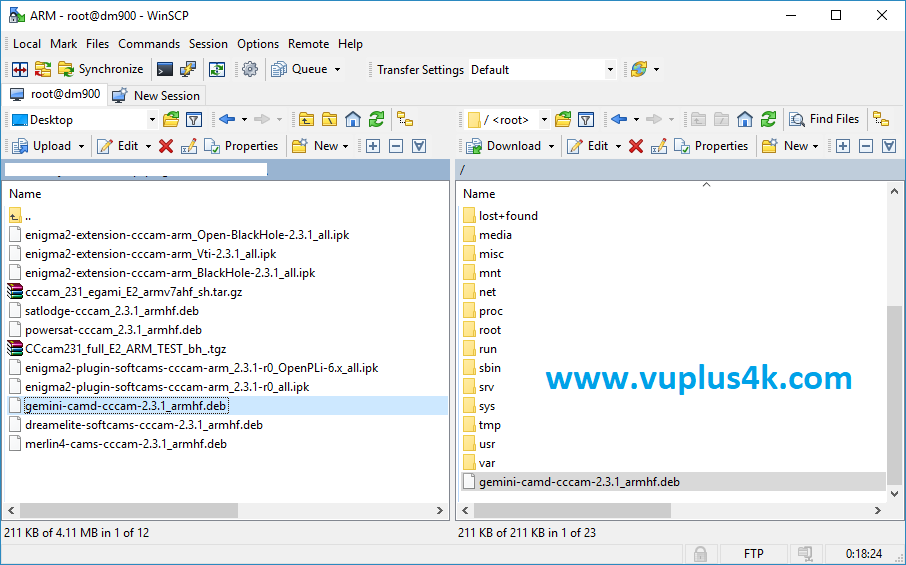Click Download button in remote toolbar

pyautogui.click(x=504, y=146)
